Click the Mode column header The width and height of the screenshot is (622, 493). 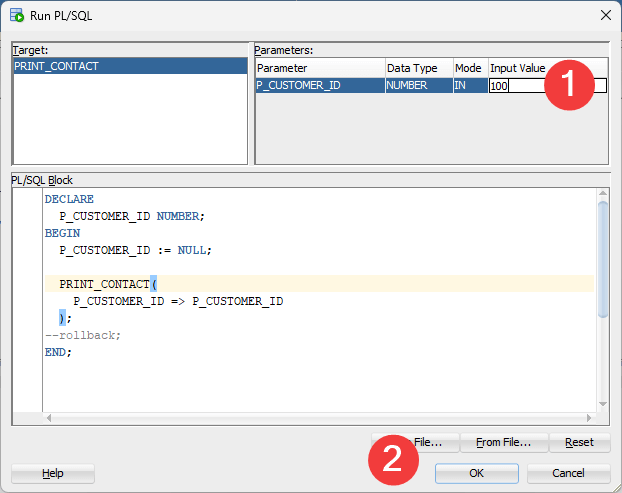470,68
